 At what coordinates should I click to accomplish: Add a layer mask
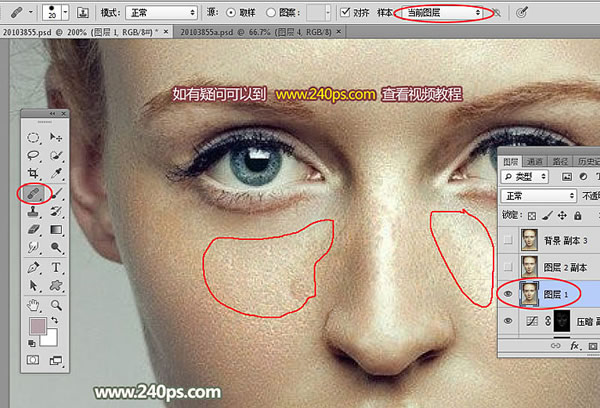(x=593, y=346)
